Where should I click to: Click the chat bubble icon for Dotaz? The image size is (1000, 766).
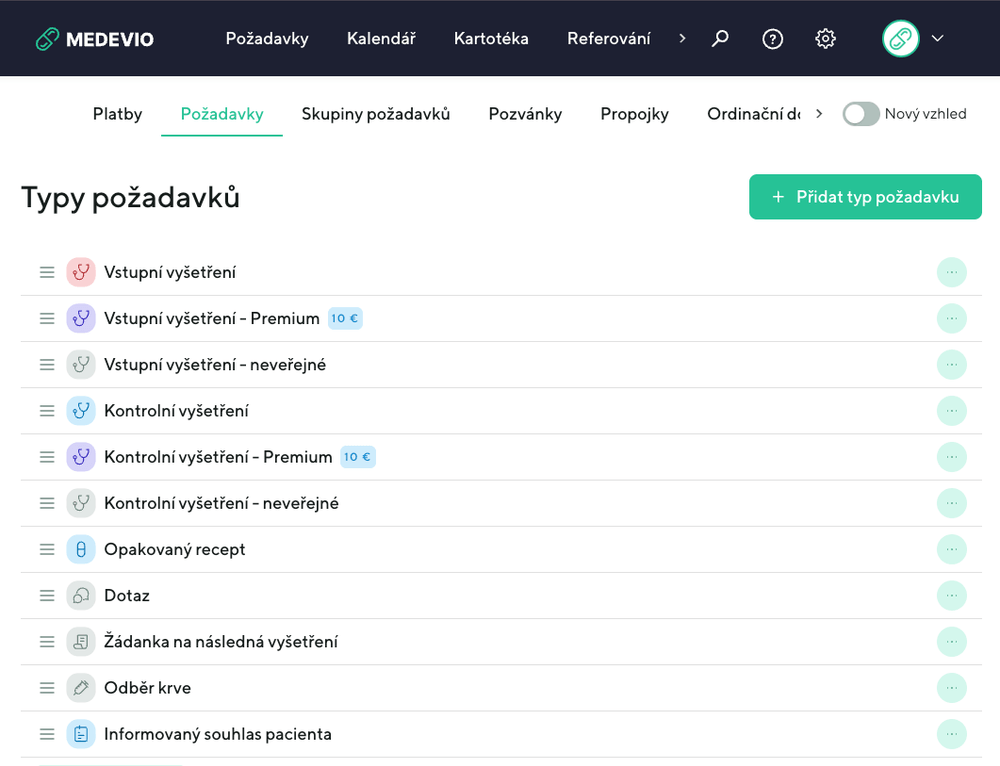coord(81,595)
